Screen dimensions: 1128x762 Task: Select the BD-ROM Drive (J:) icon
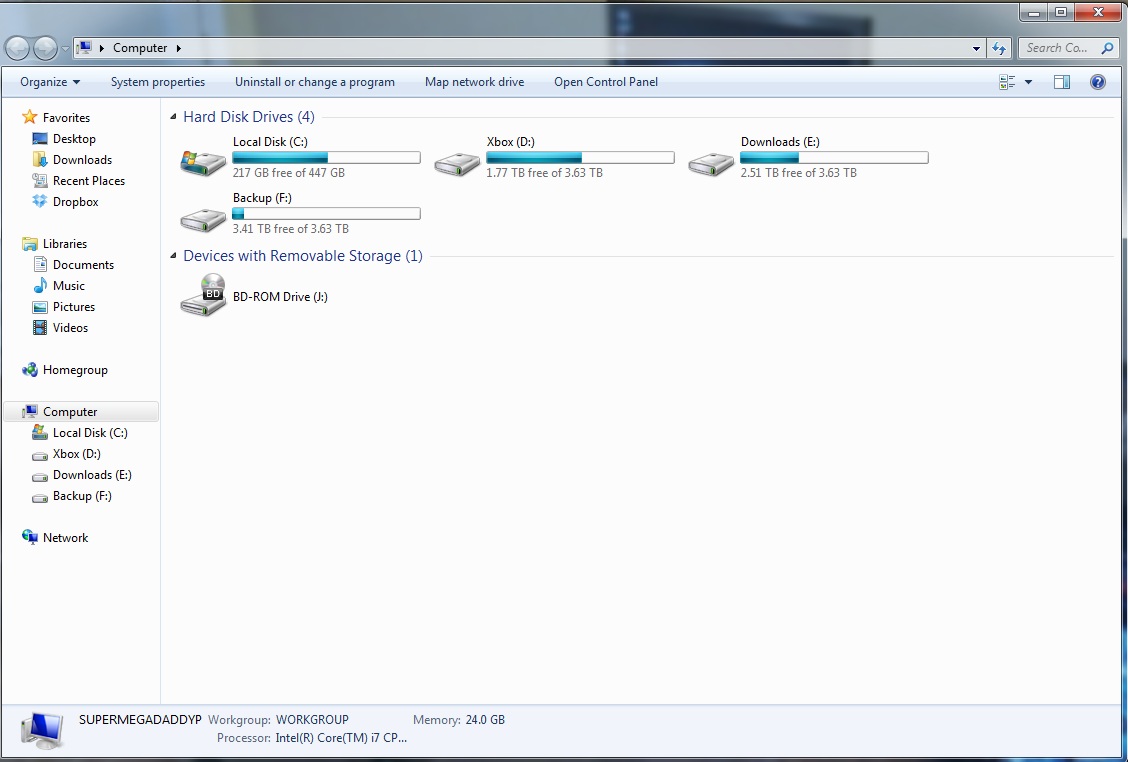(203, 295)
